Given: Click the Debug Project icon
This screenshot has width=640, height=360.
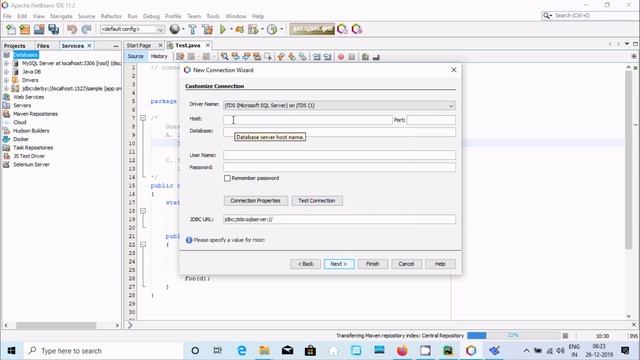Looking at the screenshot, I should (240, 29).
